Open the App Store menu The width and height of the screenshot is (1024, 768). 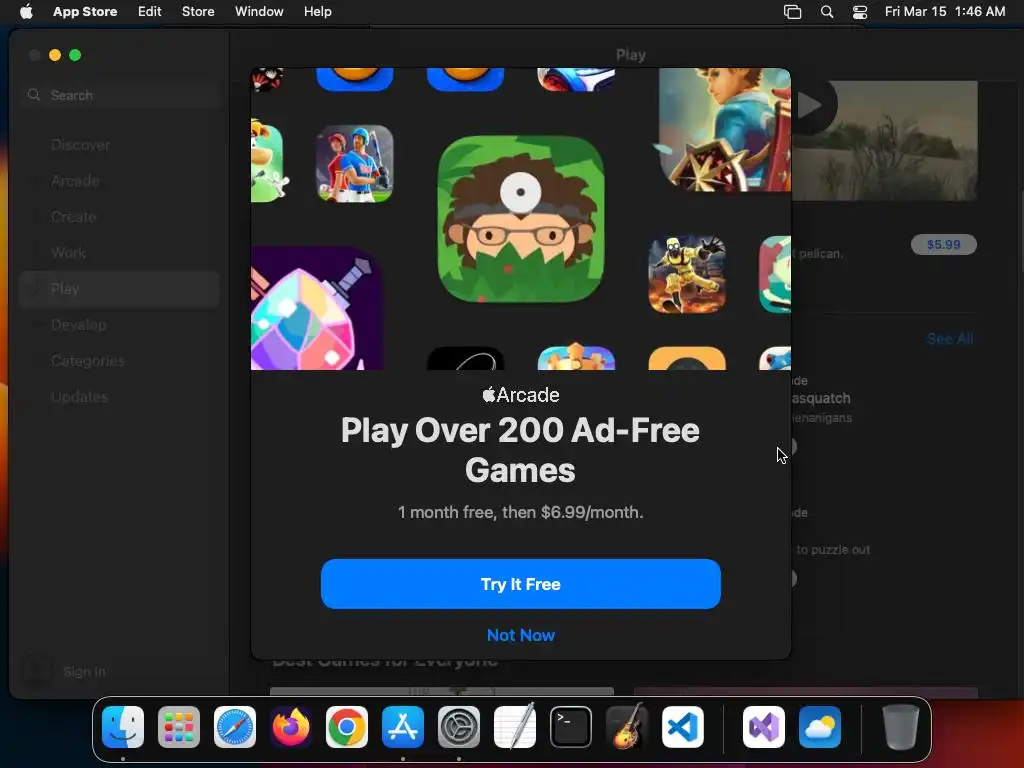click(85, 12)
